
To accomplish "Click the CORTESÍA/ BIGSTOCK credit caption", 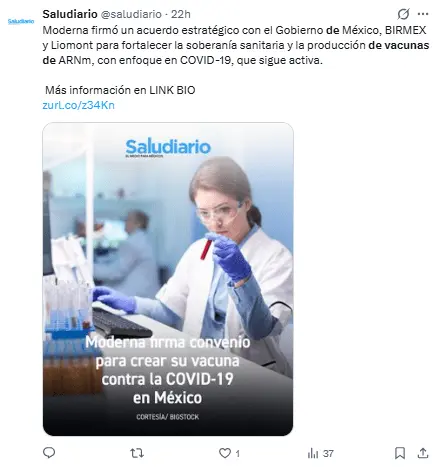I will pos(168,417).
